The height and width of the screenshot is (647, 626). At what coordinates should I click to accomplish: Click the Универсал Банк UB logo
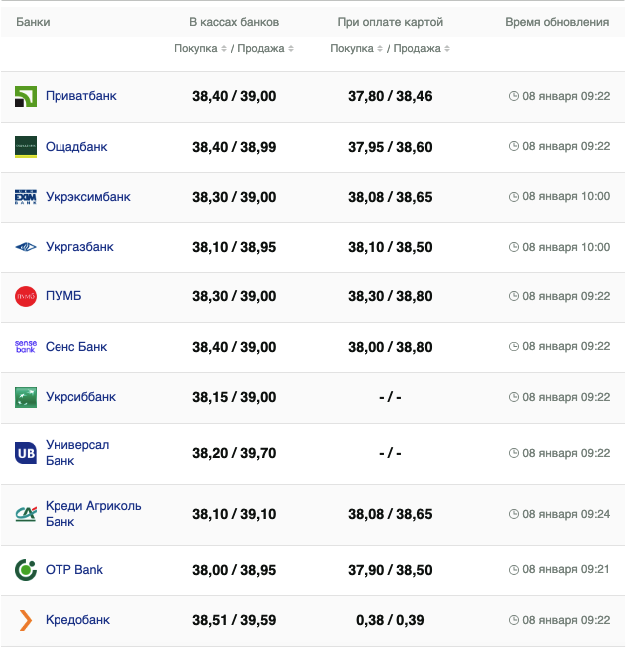tap(26, 453)
